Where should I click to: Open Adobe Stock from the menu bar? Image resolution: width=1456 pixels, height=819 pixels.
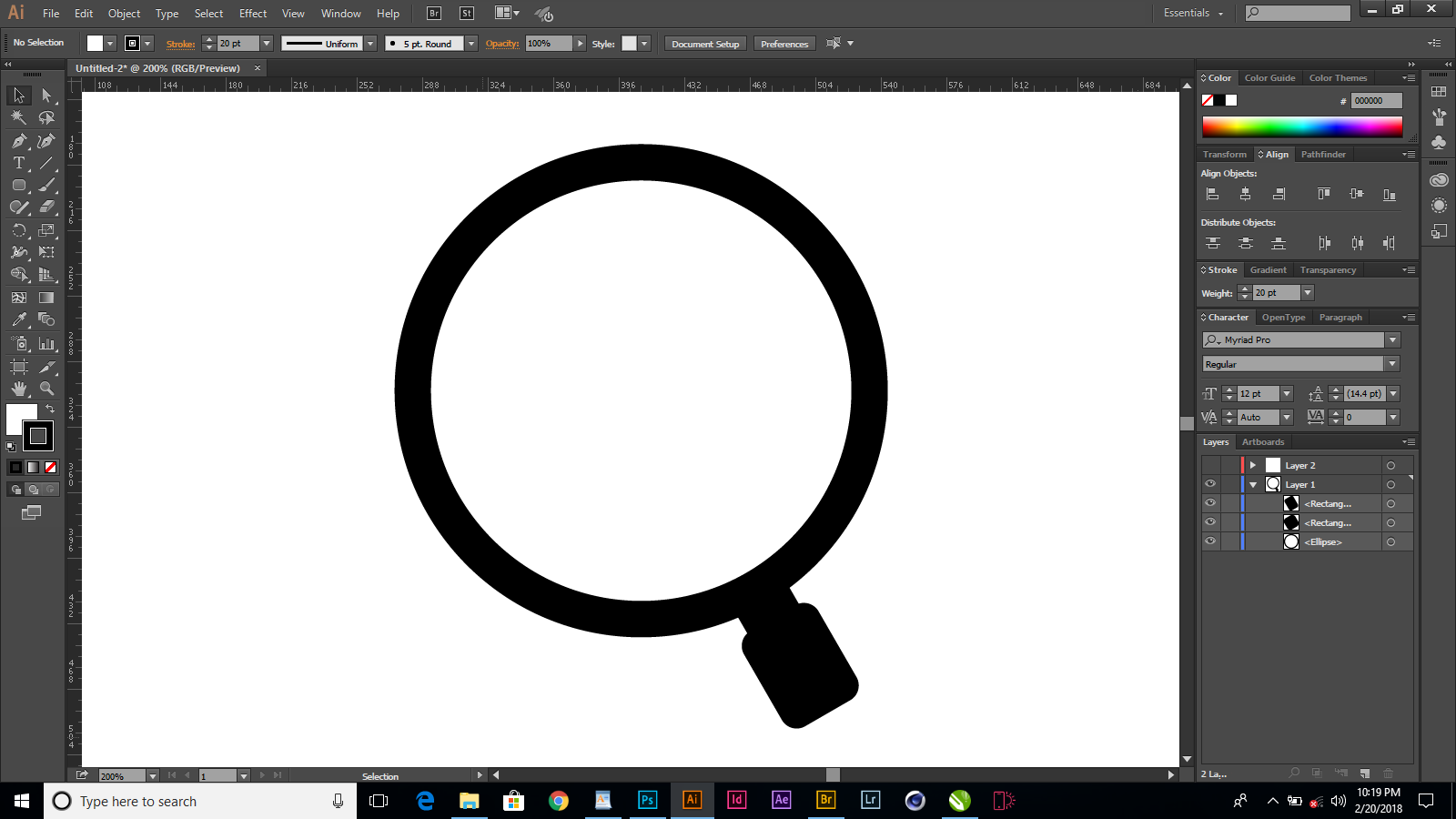(x=467, y=13)
